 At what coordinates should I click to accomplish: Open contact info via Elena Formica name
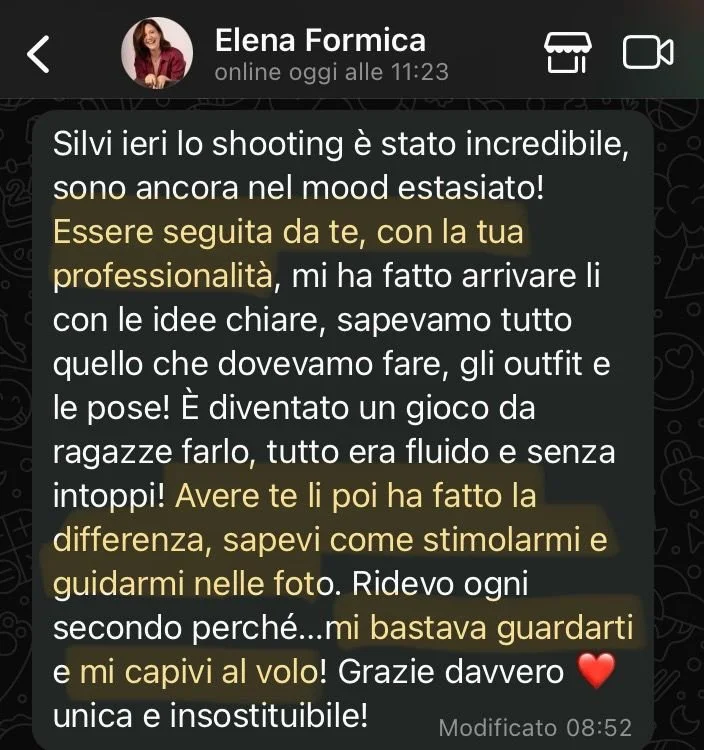point(320,40)
